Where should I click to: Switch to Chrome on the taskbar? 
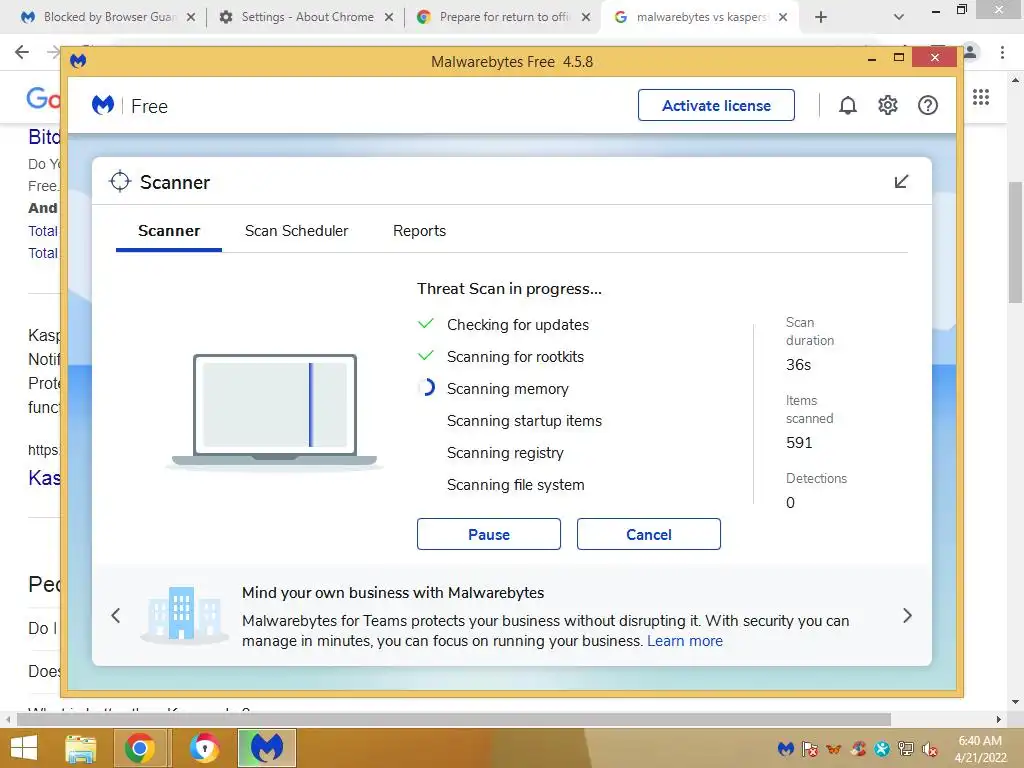(140, 748)
